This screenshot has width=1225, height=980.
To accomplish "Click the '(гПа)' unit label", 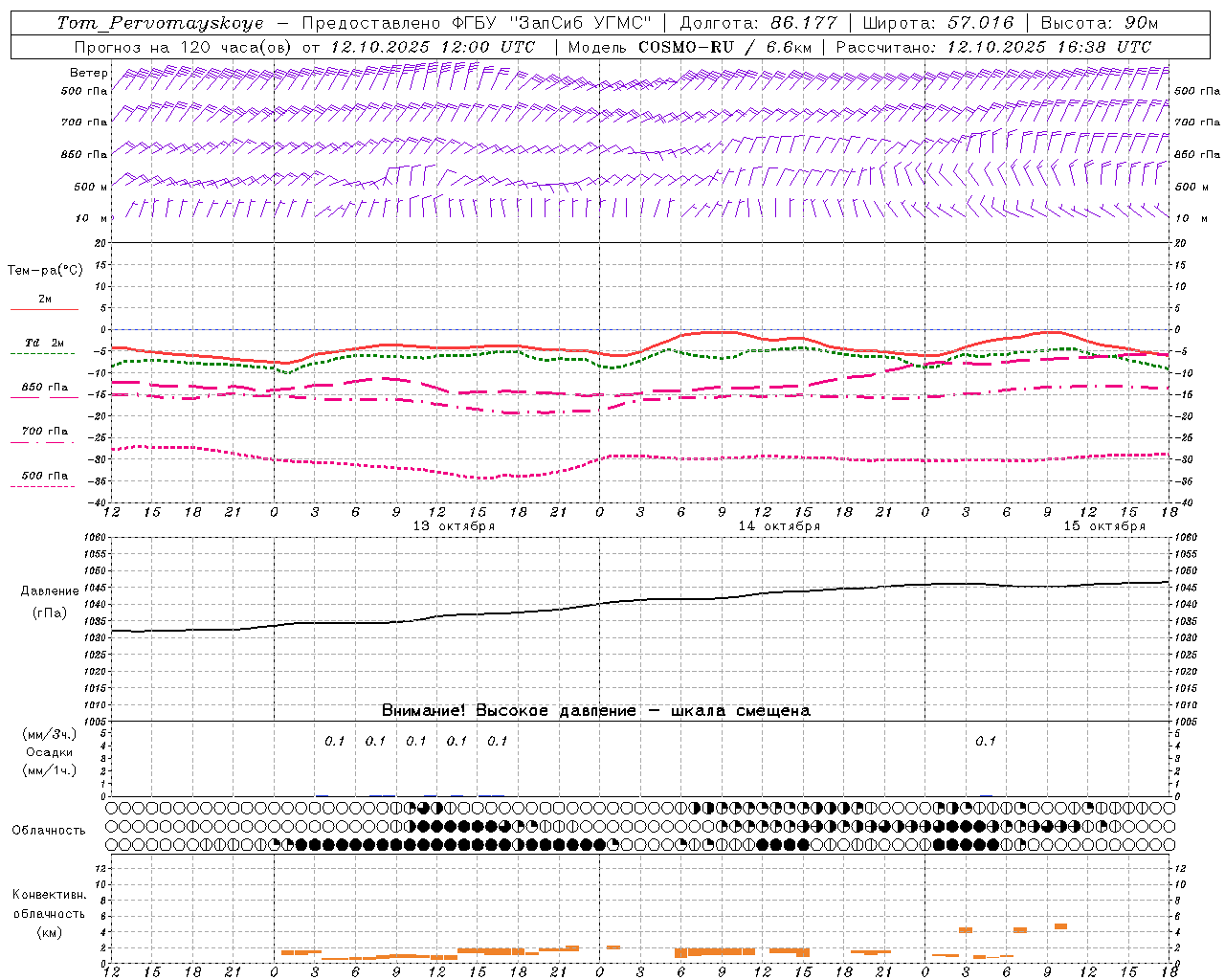I will [x=50, y=613].
